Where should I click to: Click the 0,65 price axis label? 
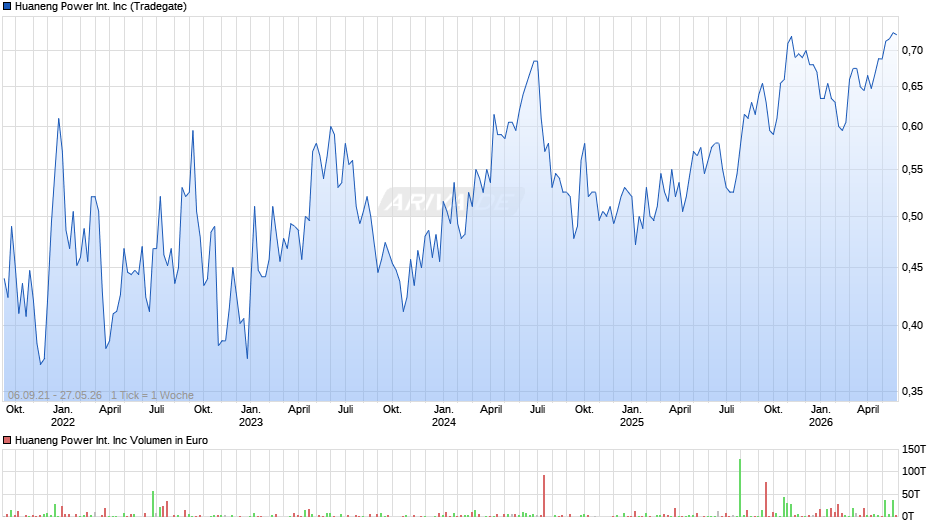click(x=912, y=87)
